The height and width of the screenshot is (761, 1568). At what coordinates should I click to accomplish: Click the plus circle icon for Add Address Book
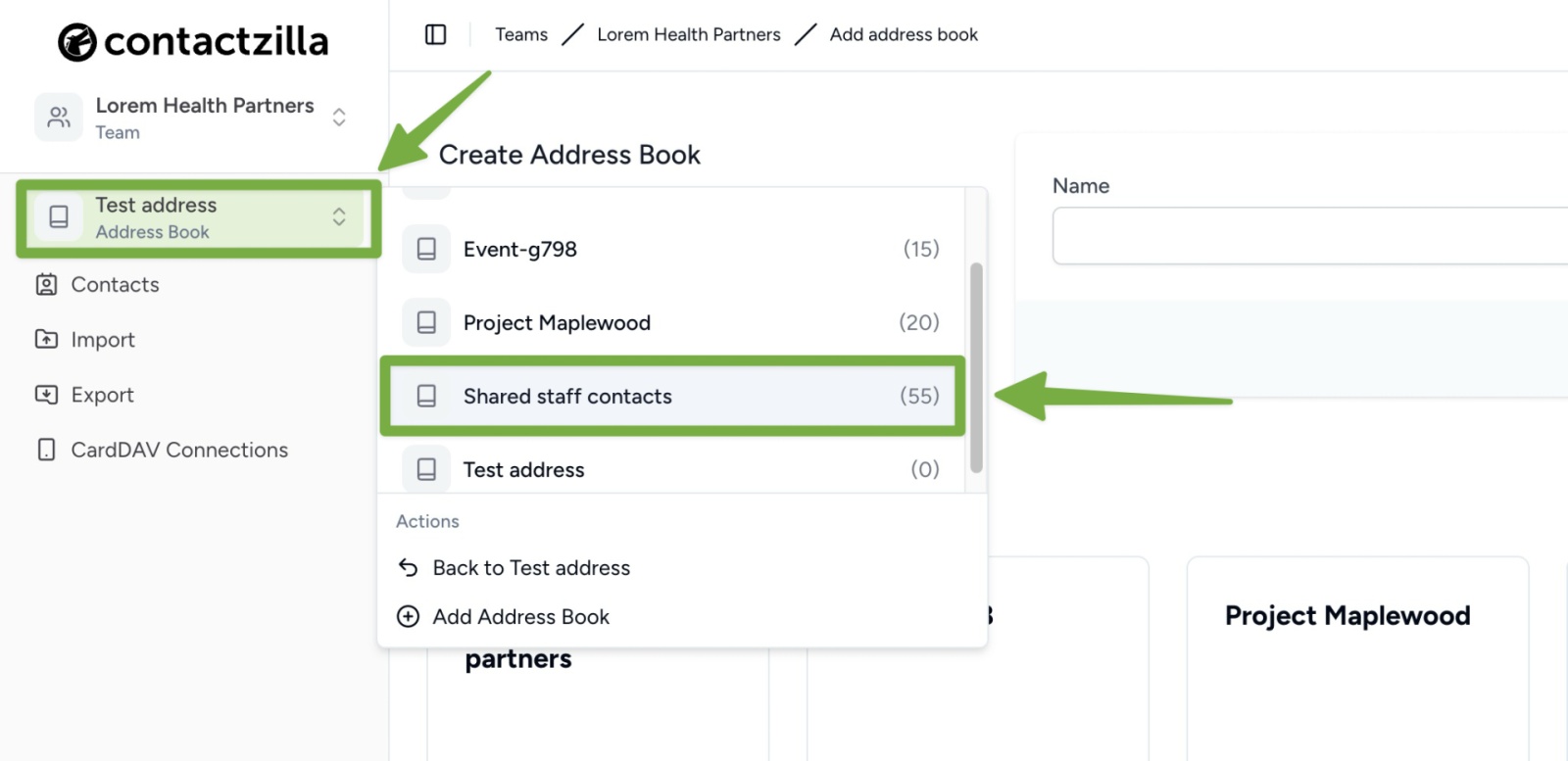tap(408, 617)
